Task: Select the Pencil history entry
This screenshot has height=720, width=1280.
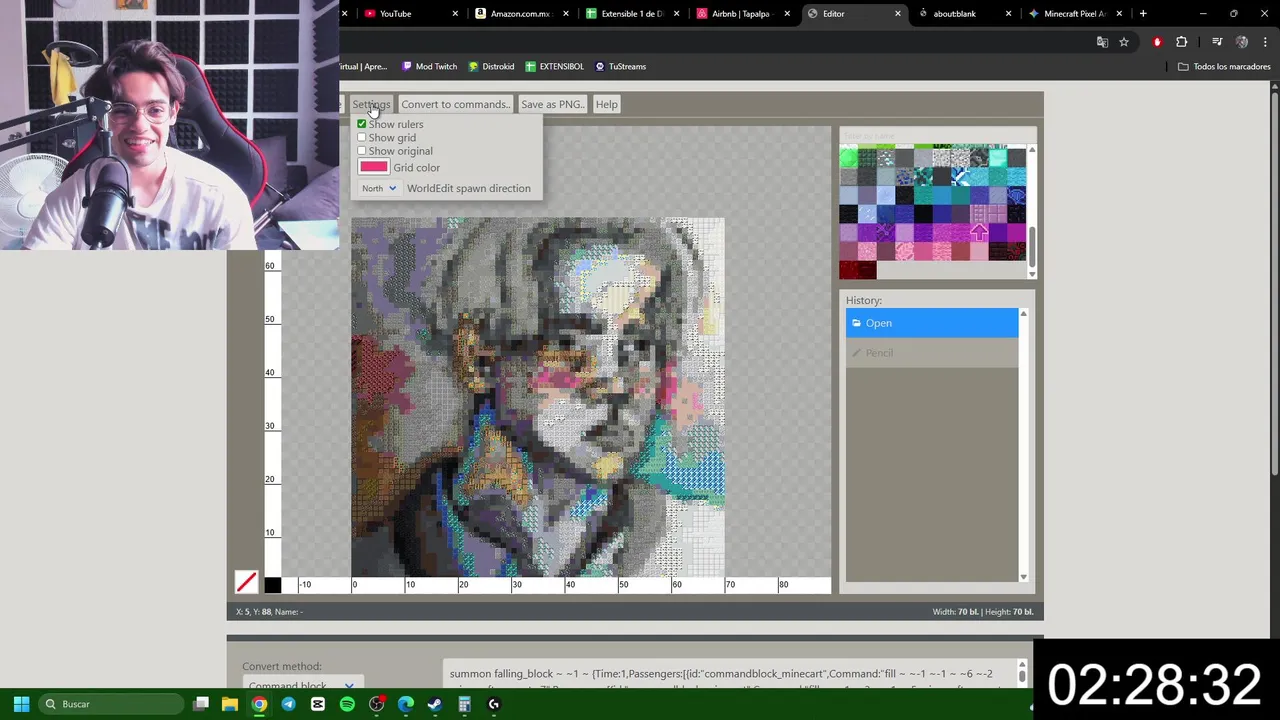Action: pyautogui.click(x=932, y=352)
